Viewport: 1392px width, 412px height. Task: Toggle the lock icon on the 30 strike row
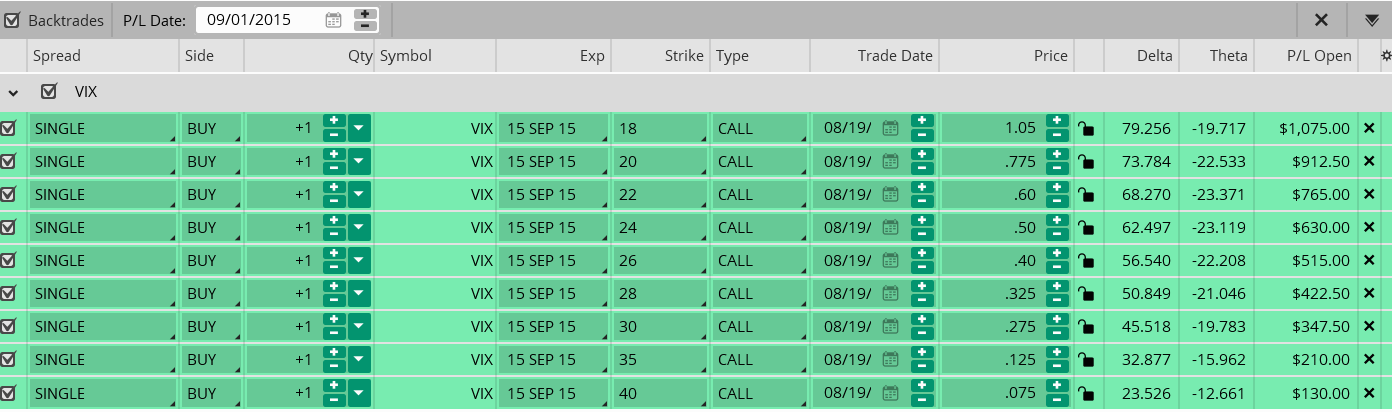(1086, 326)
